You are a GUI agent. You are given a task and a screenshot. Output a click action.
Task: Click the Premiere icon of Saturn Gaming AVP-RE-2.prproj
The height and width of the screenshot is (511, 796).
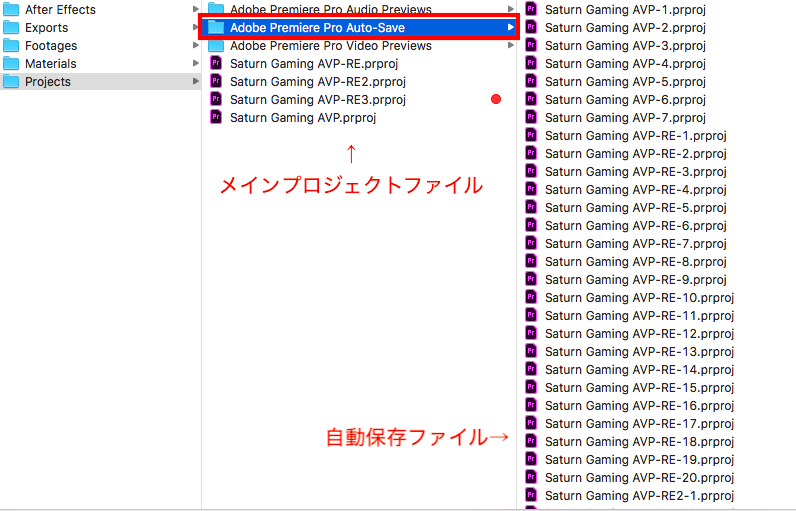[x=531, y=153]
